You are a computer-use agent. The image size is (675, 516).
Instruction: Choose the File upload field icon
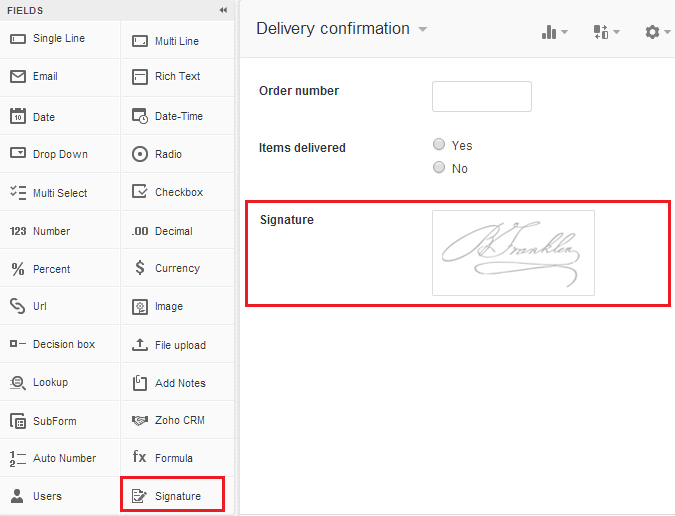pos(140,345)
